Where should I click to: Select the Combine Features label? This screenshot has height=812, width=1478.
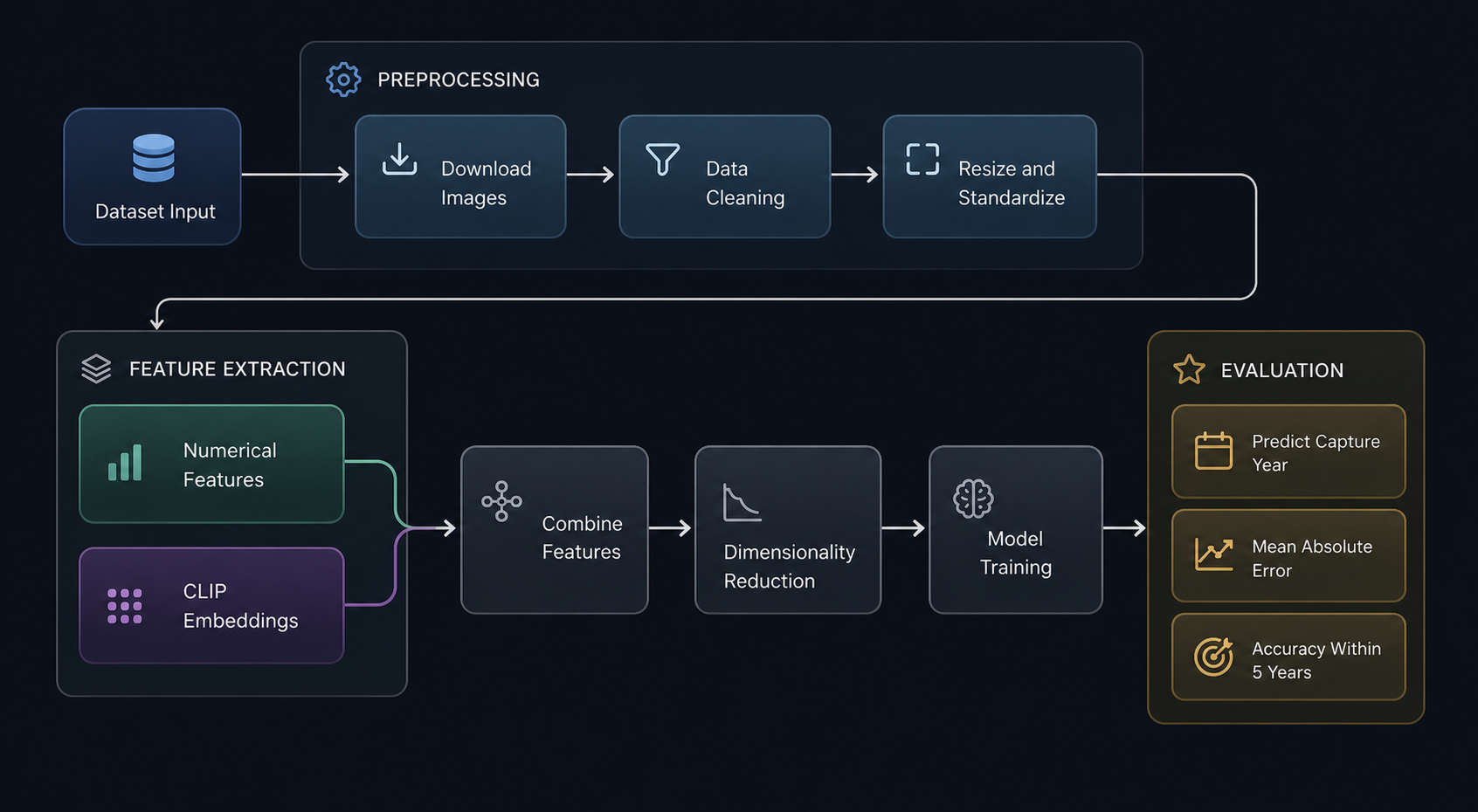582,537
